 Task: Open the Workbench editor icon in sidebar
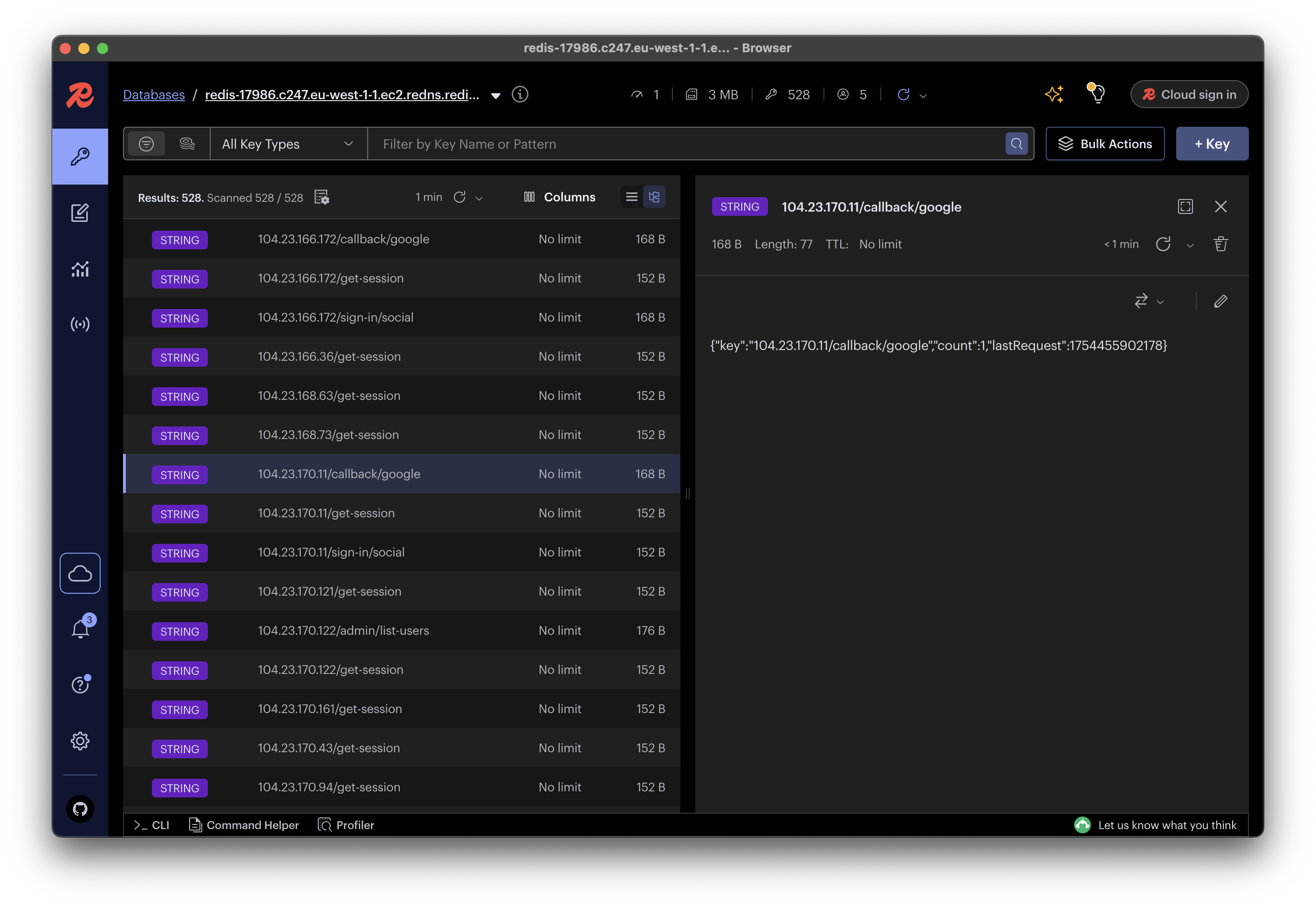coord(80,213)
